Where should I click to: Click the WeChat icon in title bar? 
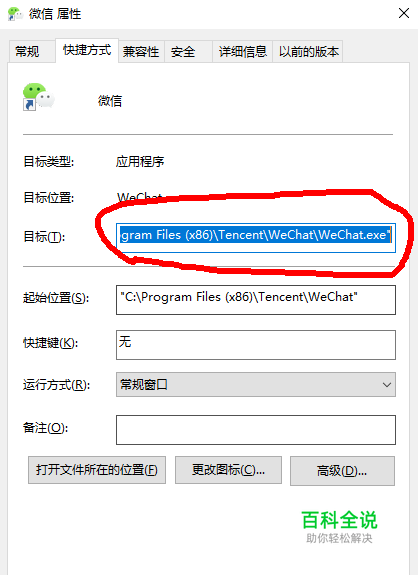coord(15,14)
